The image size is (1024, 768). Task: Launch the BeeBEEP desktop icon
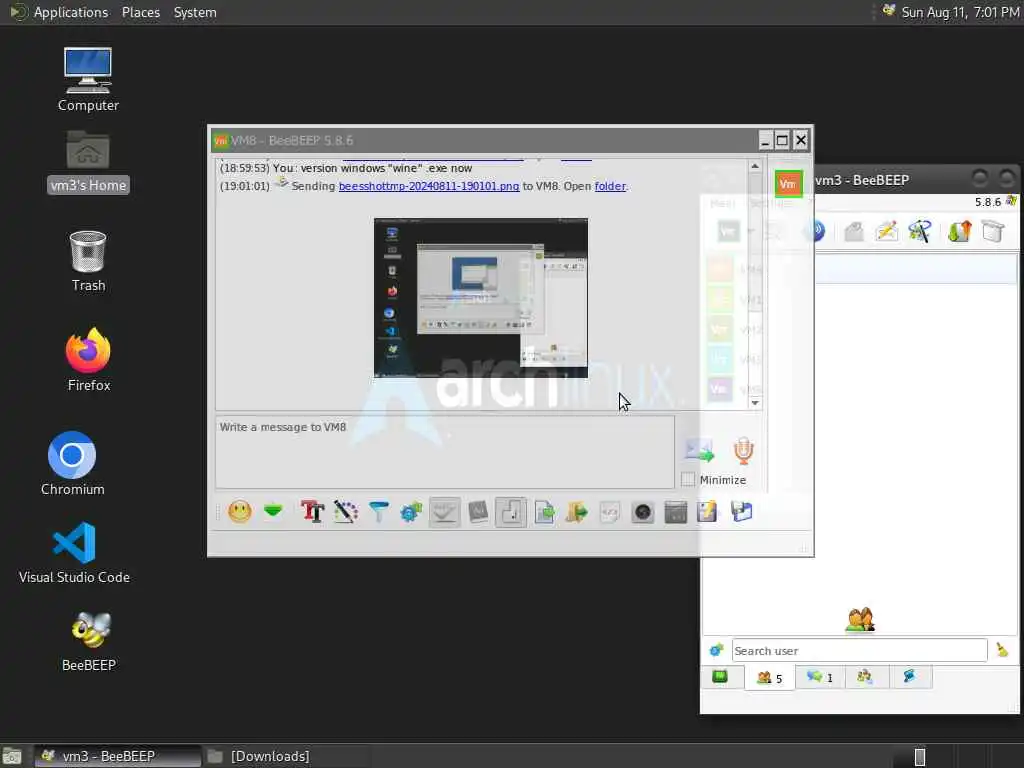89,641
